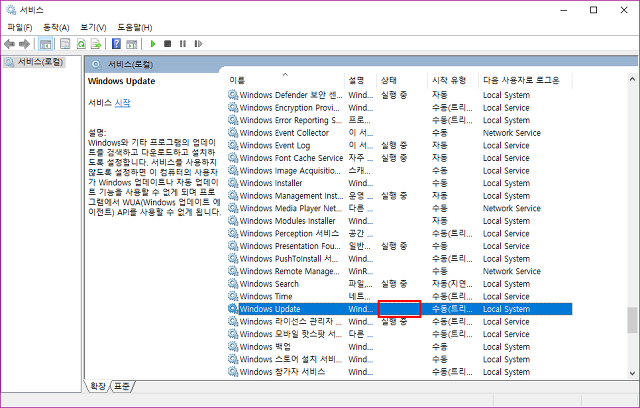Click the green Refresh toolbar icon
Screen dimensions: 640x408
pos(81,44)
